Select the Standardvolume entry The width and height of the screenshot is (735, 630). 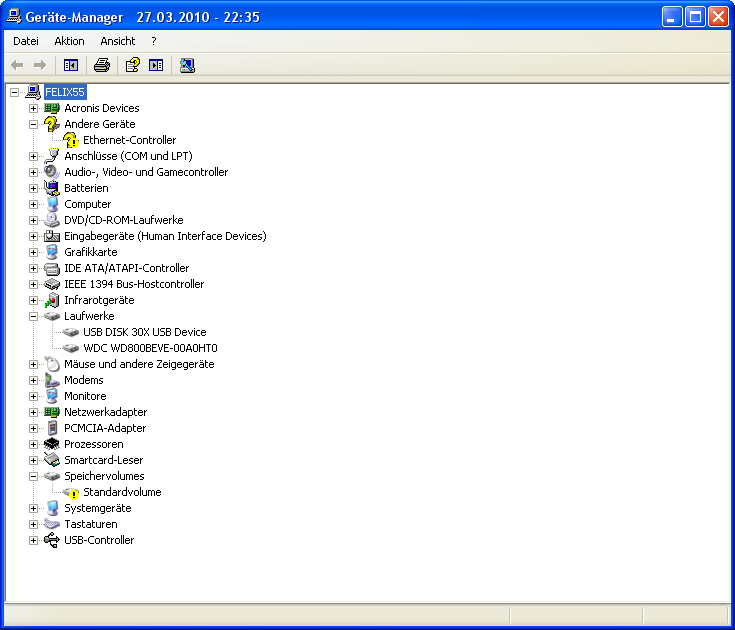click(122, 492)
